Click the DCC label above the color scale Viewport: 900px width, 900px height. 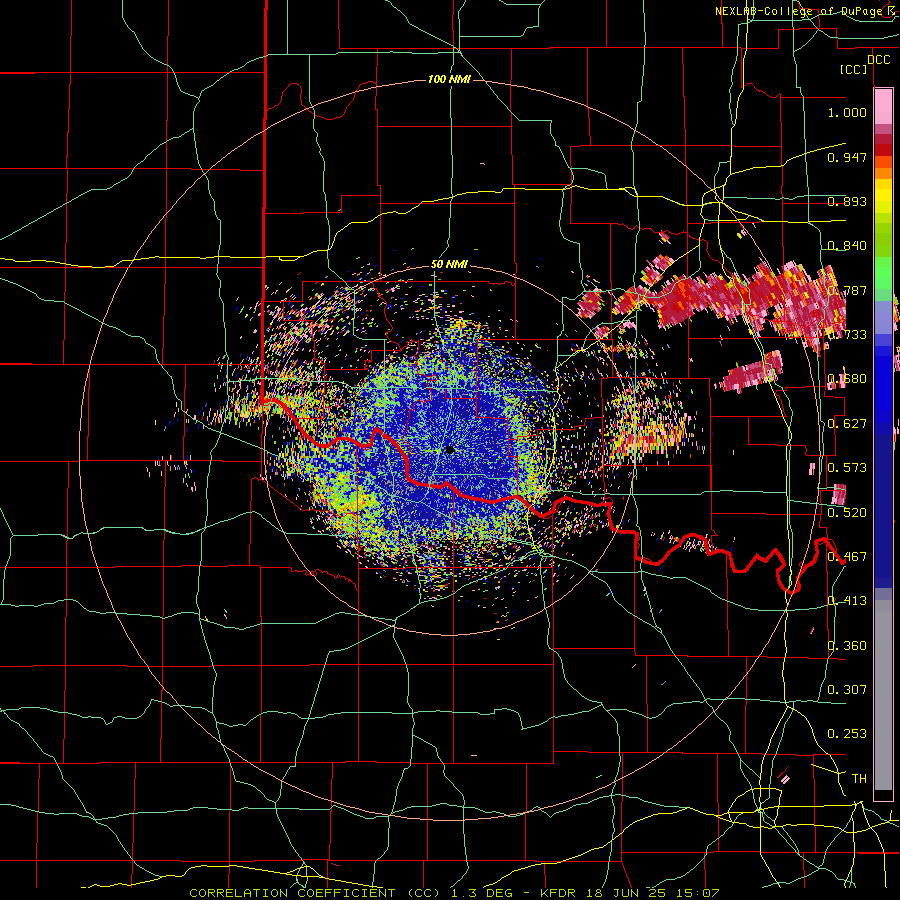[878, 60]
